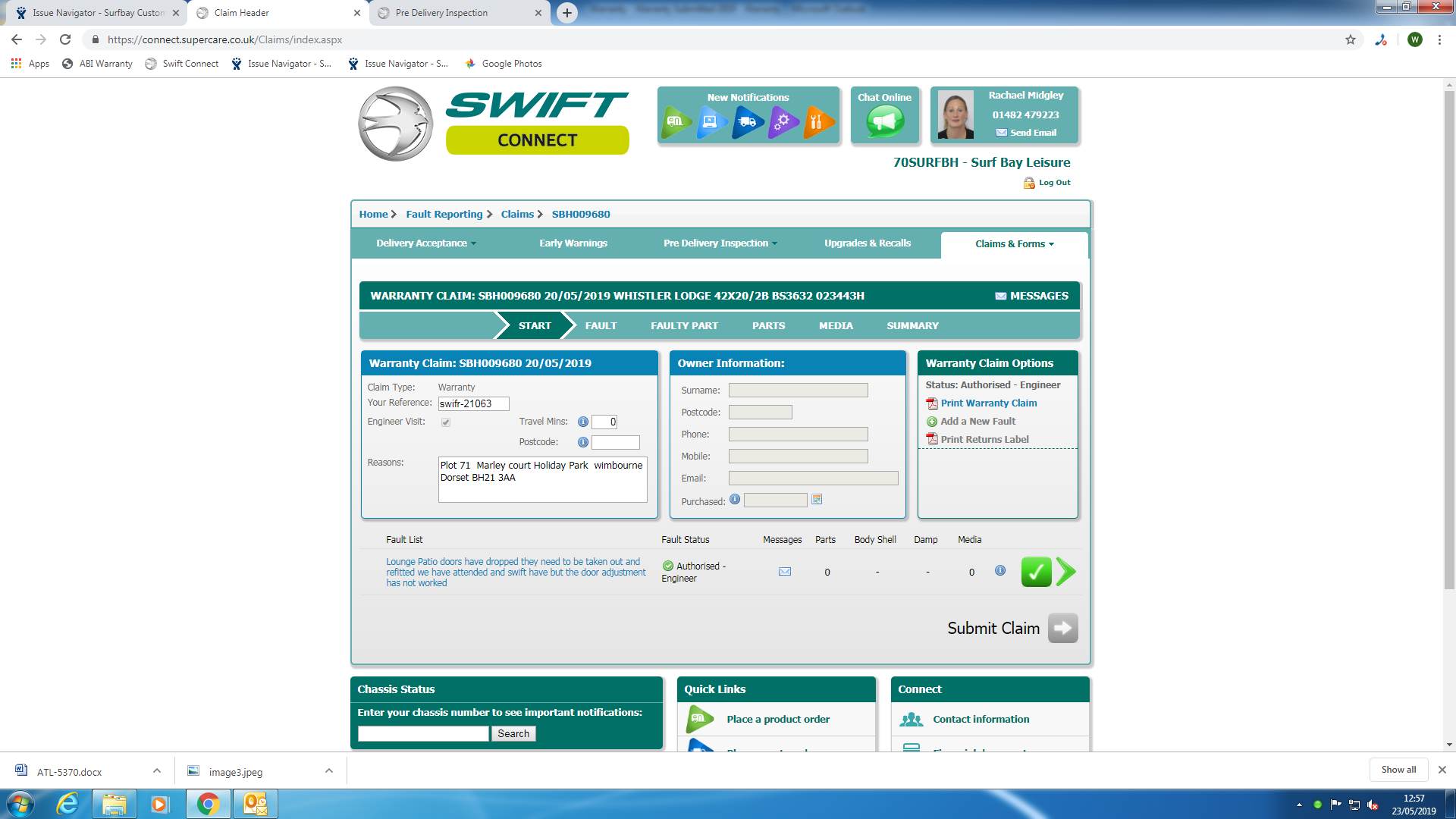Click the orange tools notification icon
Screen dimensions: 1456x819
coord(817,121)
